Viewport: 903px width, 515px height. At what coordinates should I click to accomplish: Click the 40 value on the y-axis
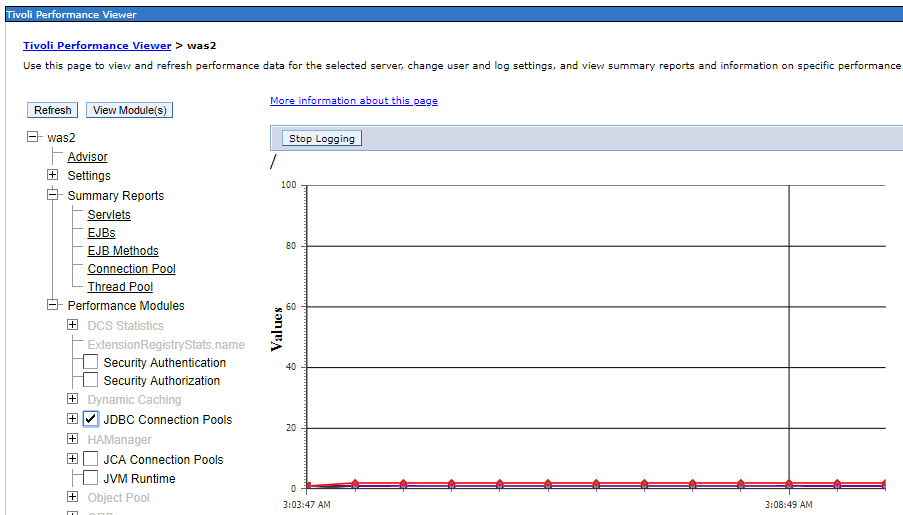291,367
